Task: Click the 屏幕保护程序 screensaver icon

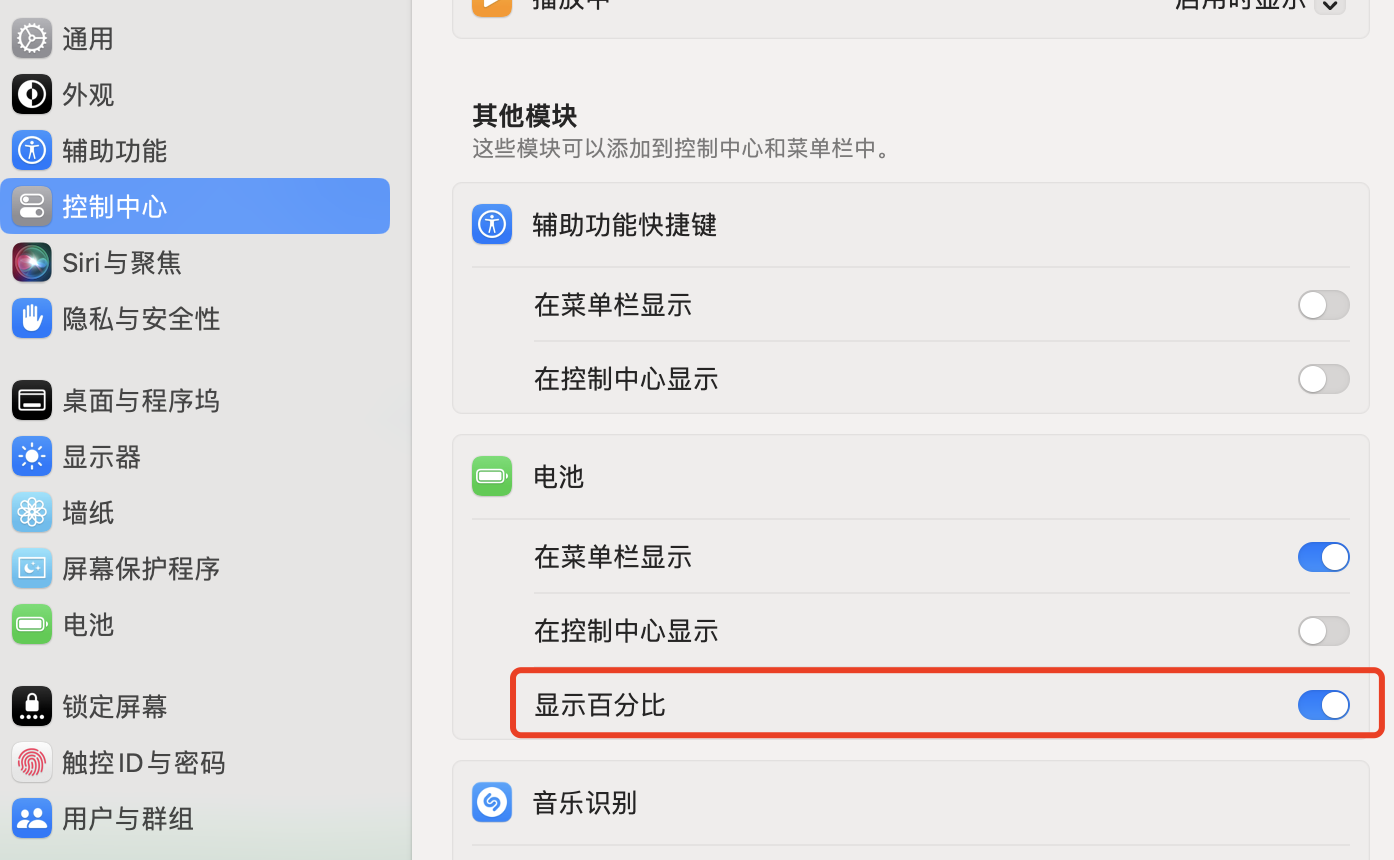Action: point(31,568)
